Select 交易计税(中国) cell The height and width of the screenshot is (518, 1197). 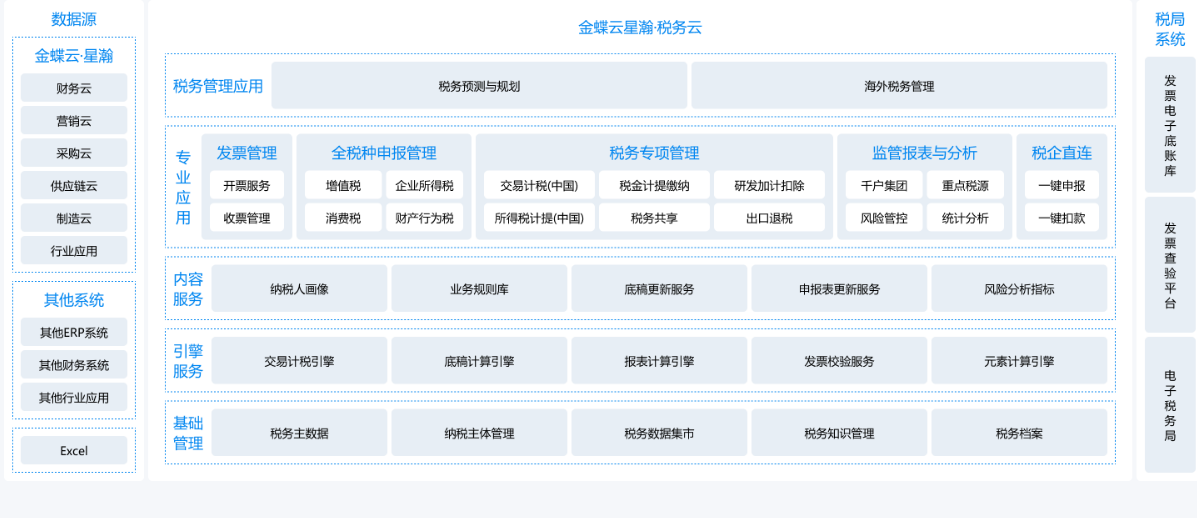pos(539,185)
